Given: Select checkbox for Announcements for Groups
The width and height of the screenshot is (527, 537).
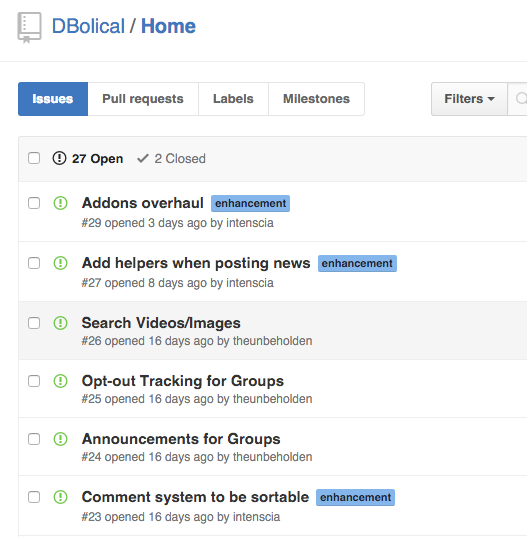Looking at the screenshot, I should [34, 439].
